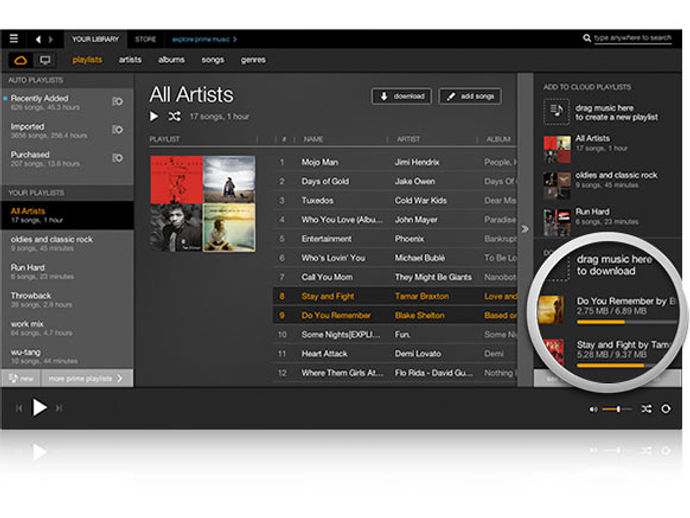Select the song Do You Remember

pos(336,315)
